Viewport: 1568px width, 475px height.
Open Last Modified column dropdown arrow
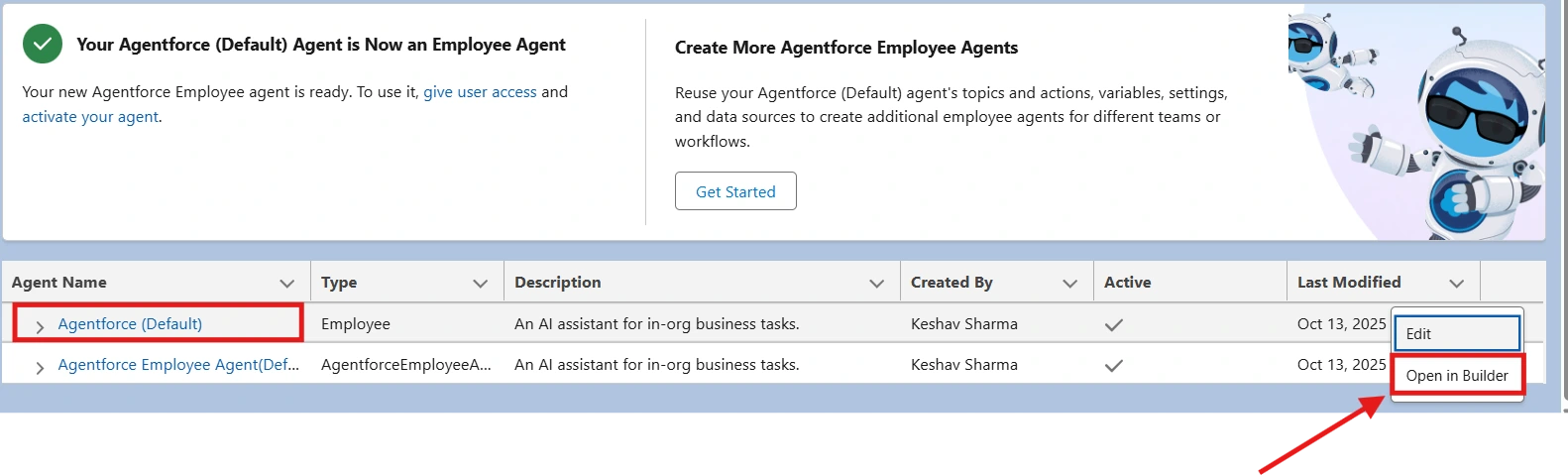pos(1457,284)
